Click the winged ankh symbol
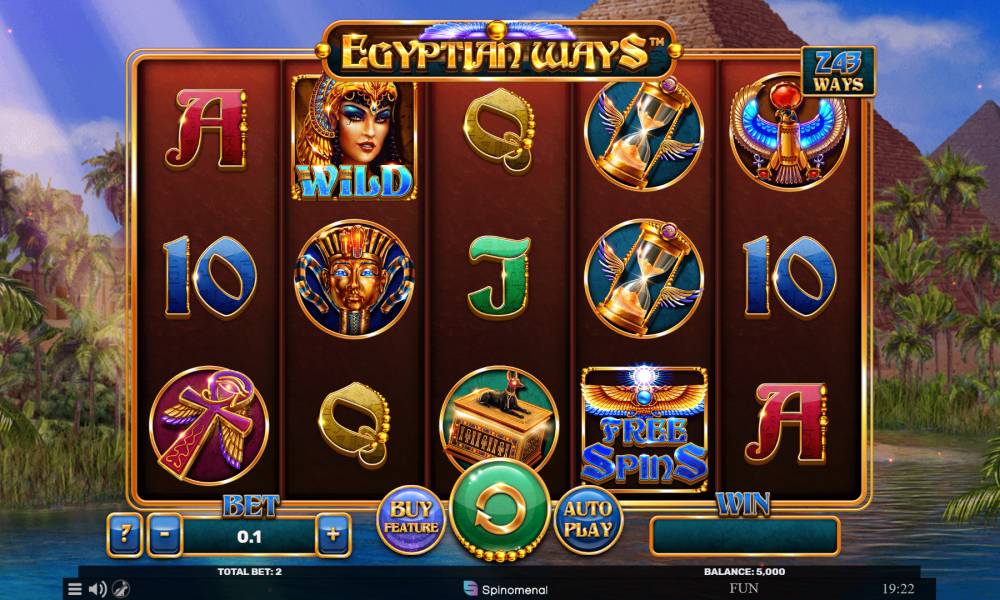Image resolution: width=1000 pixels, height=600 pixels. pyautogui.click(x=209, y=425)
